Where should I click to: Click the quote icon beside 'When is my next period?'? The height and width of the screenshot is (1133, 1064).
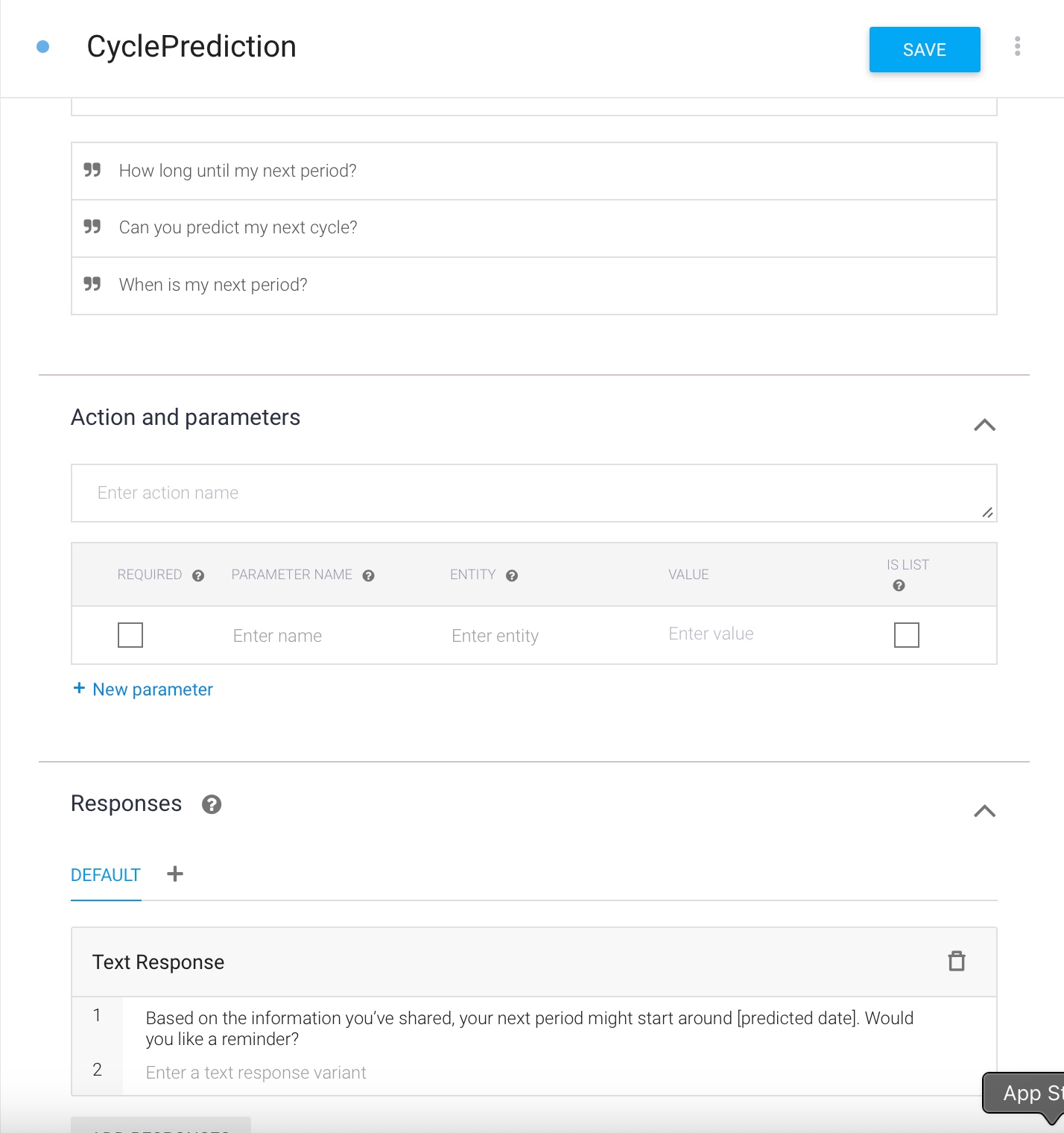coord(92,284)
